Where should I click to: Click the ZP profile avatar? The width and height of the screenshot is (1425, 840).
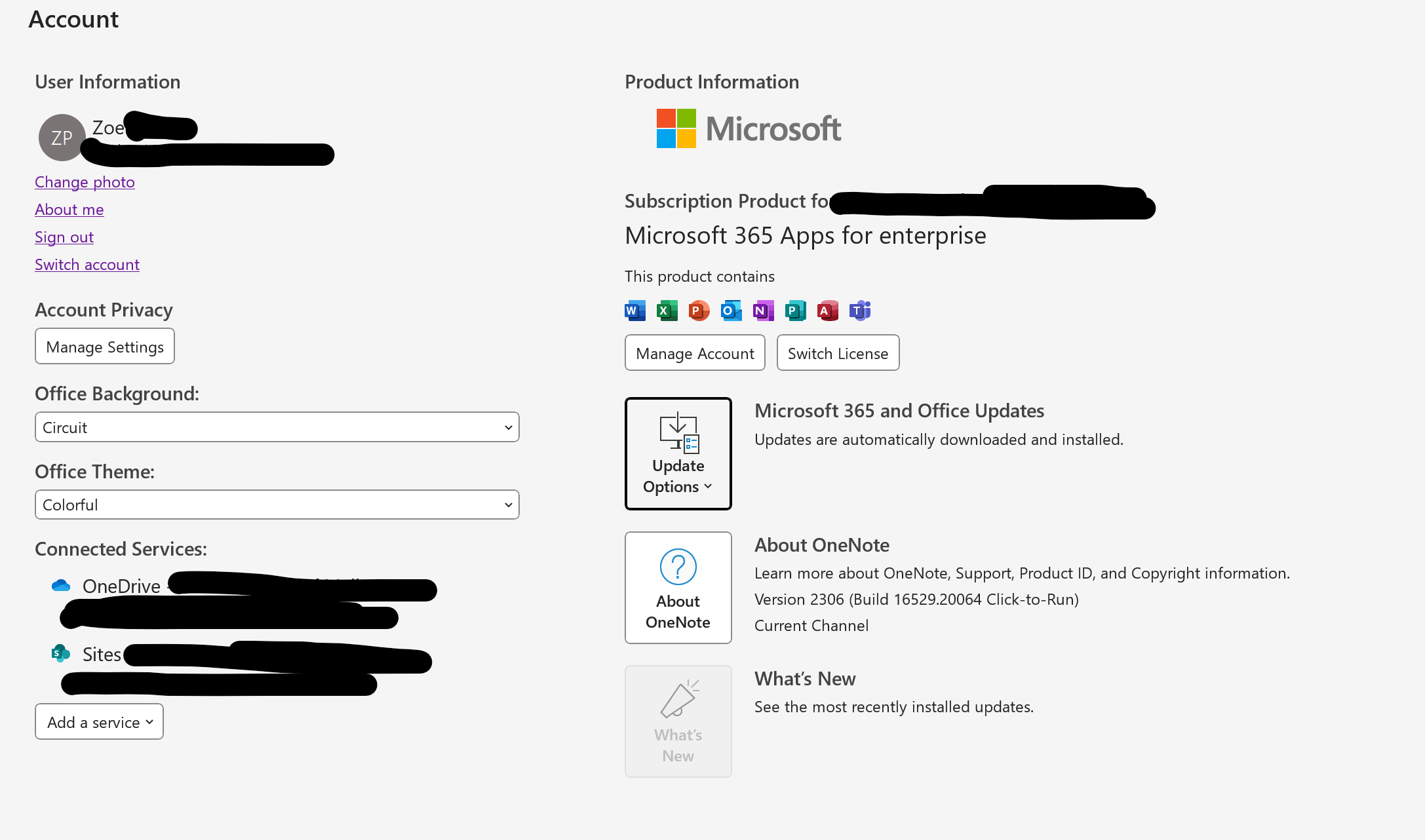tap(62, 138)
